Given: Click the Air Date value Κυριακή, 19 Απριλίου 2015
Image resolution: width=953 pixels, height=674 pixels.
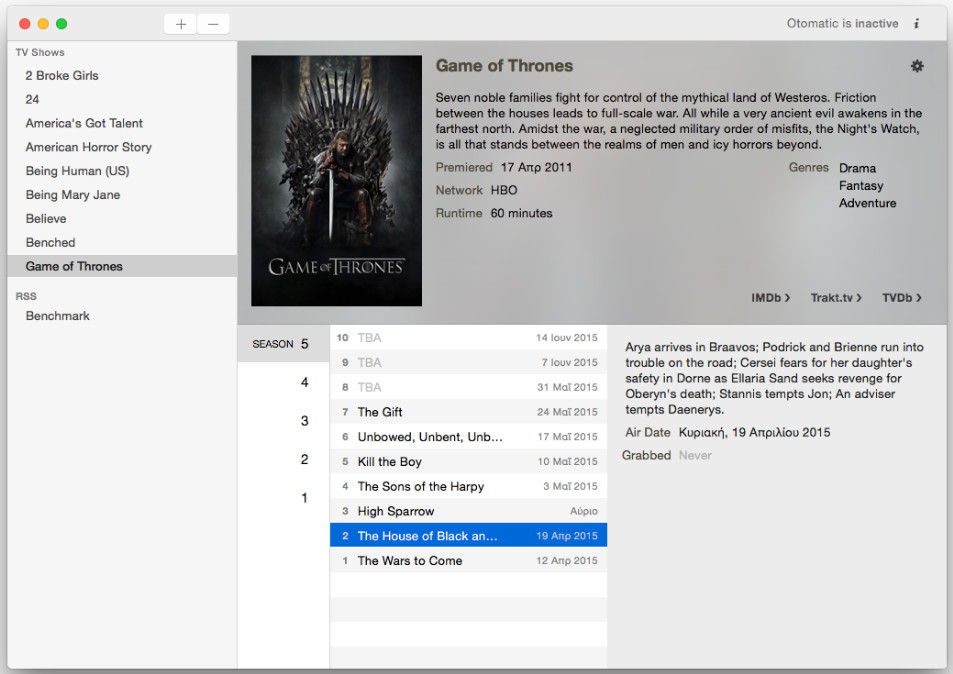Looking at the screenshot, I should click(754, 432).
